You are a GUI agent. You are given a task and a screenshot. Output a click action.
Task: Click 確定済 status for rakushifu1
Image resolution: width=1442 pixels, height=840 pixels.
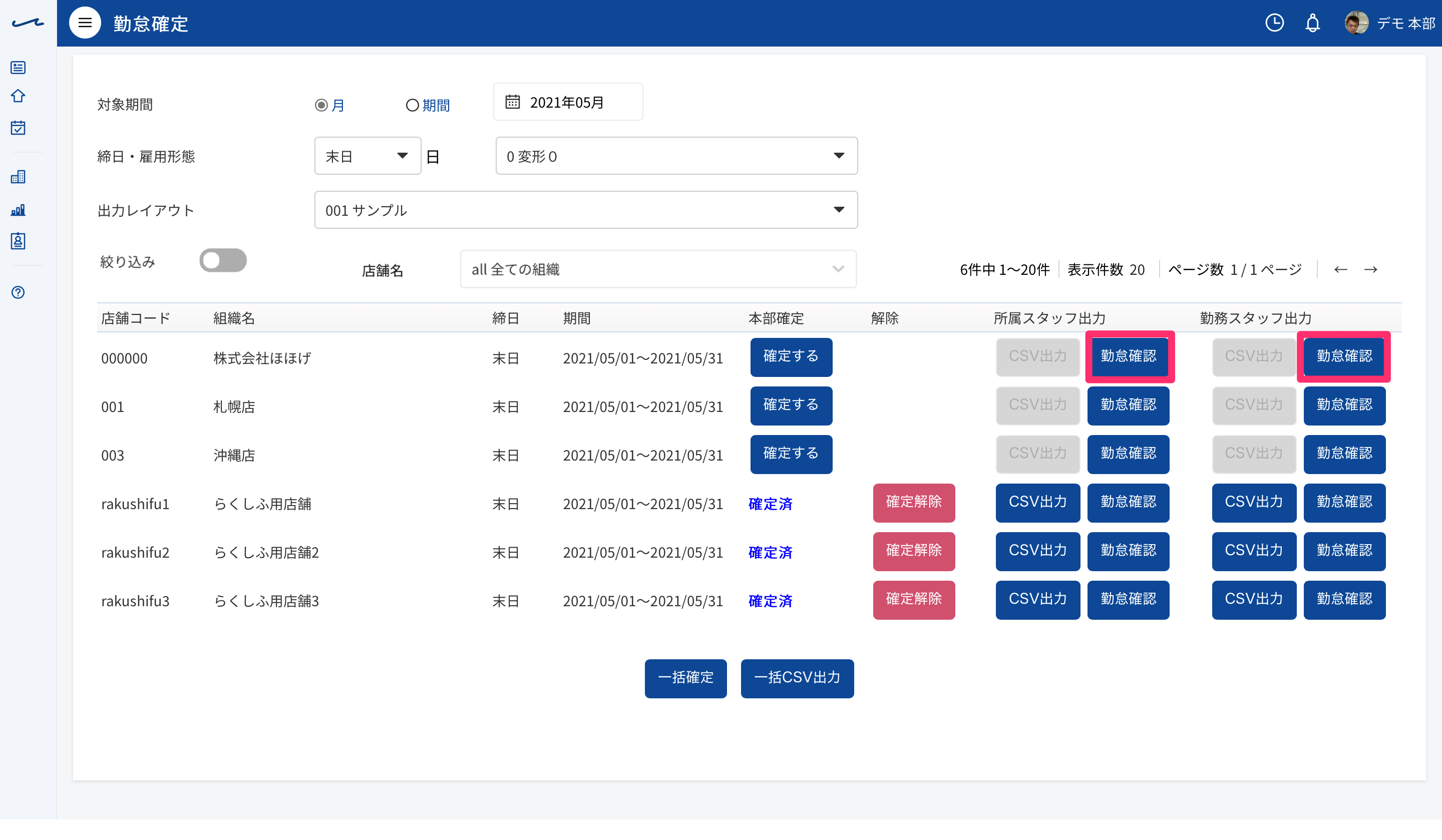coord(770,504)
